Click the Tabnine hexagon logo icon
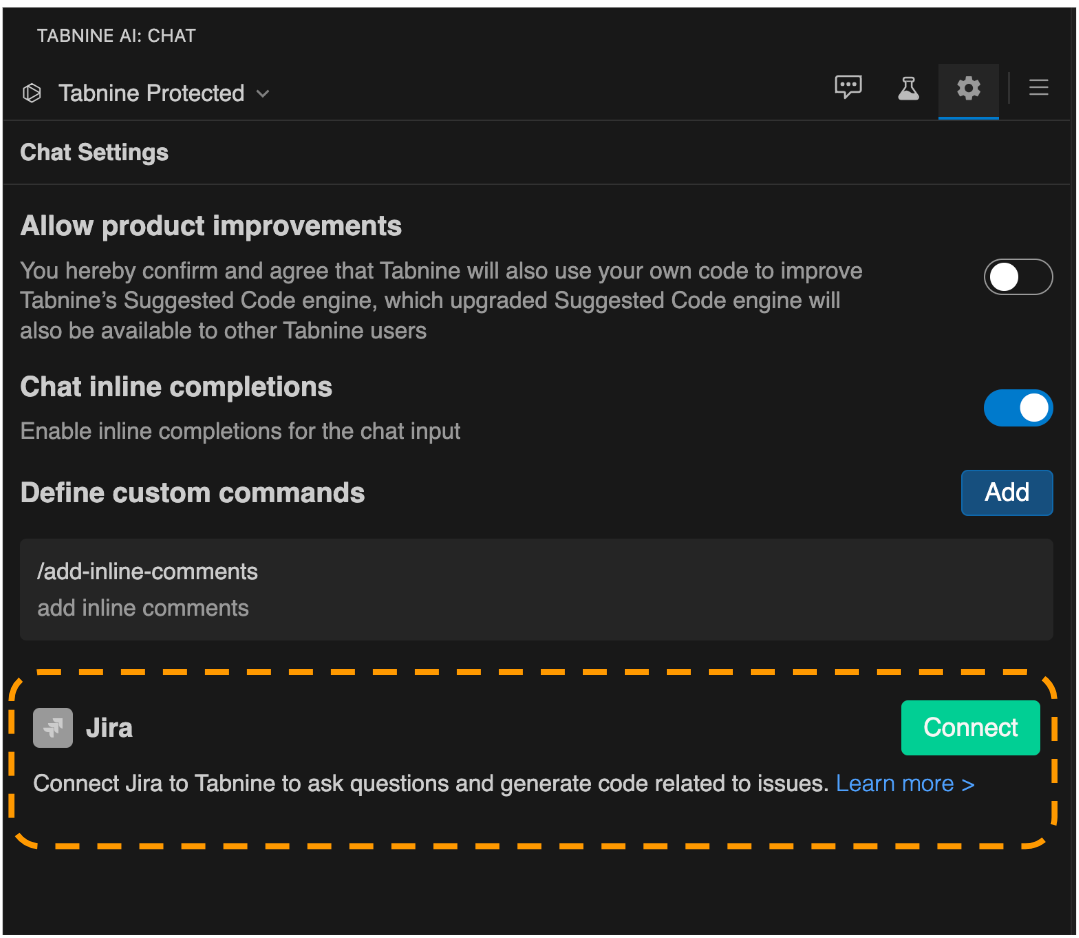The width and height of the screenshot is (1079, 938). point(32,93)
